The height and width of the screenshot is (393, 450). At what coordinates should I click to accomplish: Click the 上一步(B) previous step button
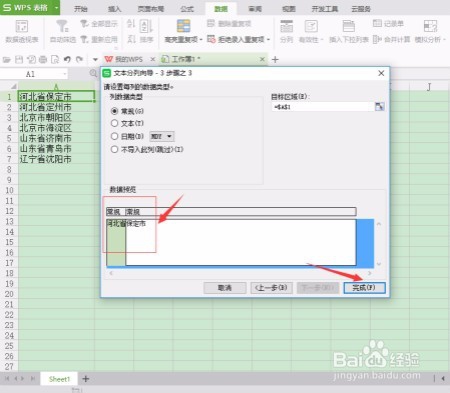click(271, 288)
